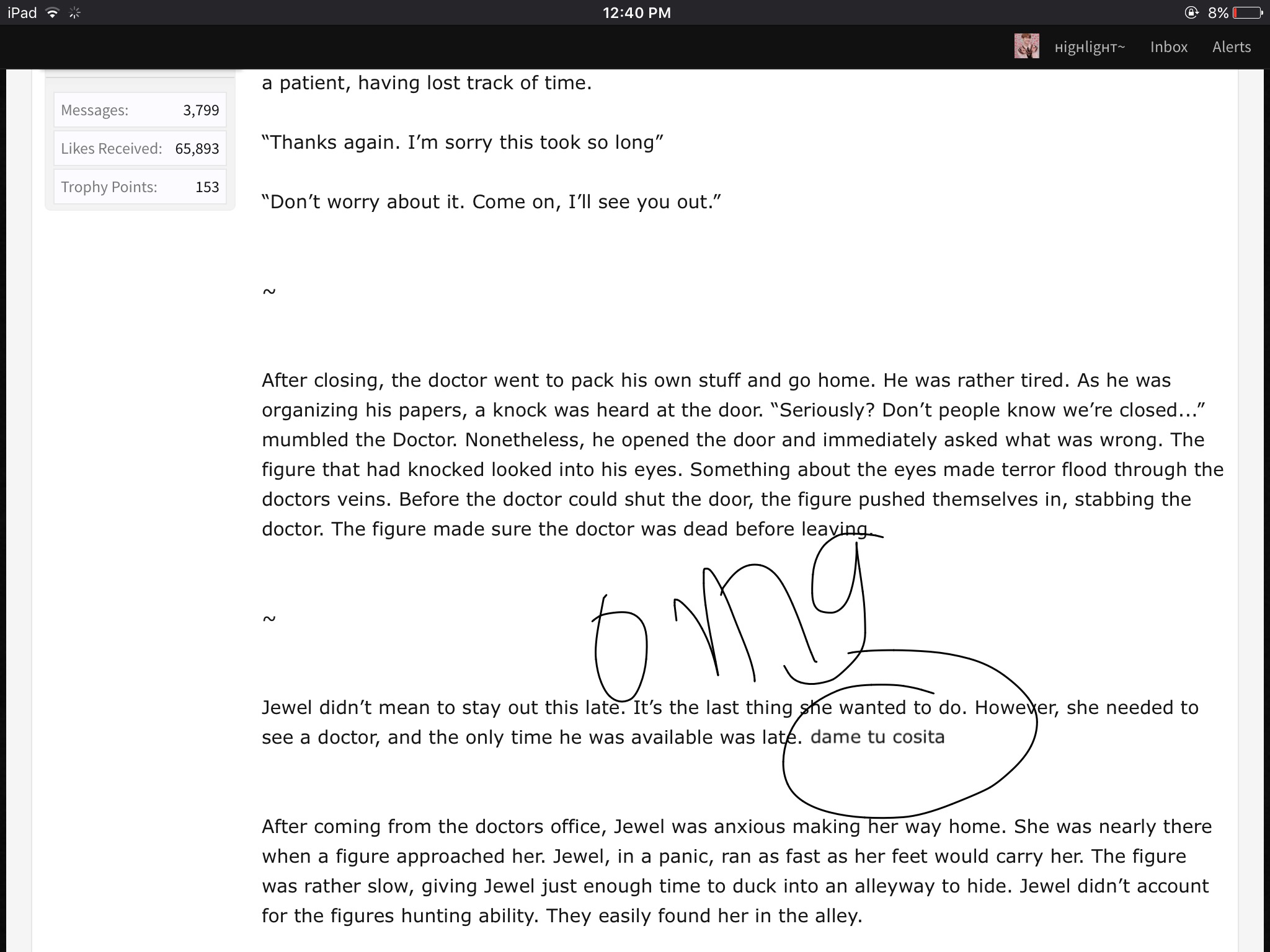Open the 153 trophy points link
This screenshot has height=952, width=1270.
(207, 187)
